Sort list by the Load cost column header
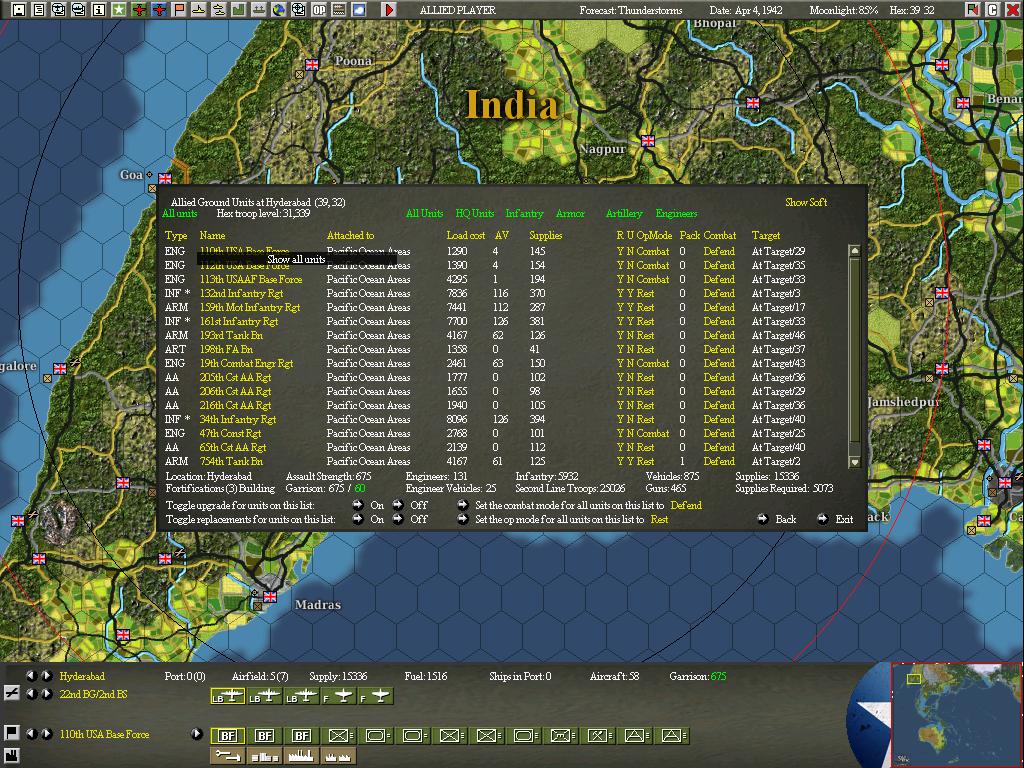Screen dimensions: 1024x768 466,235
